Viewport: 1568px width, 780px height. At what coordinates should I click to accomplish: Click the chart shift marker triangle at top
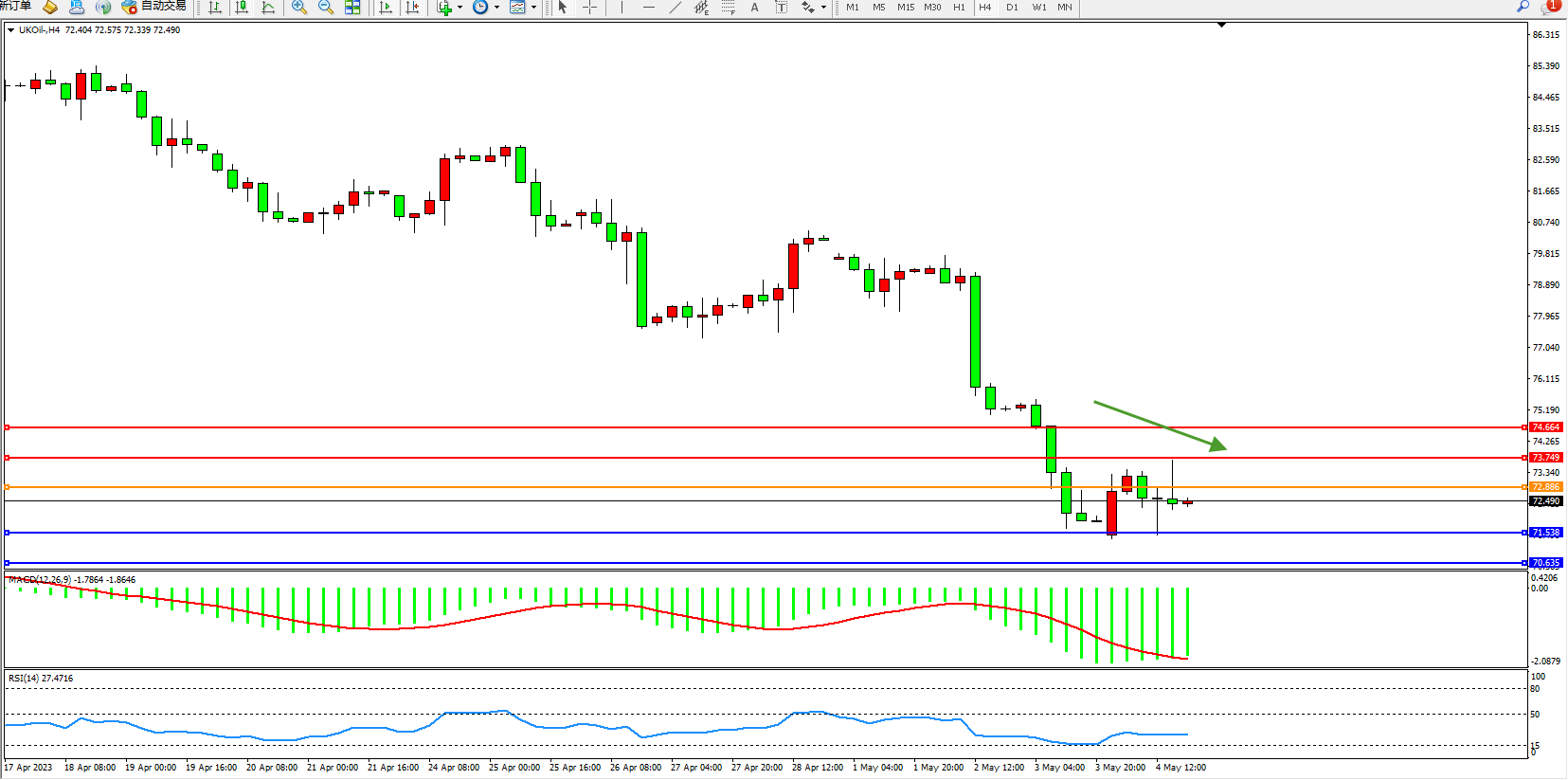(x=1221, y=25)
